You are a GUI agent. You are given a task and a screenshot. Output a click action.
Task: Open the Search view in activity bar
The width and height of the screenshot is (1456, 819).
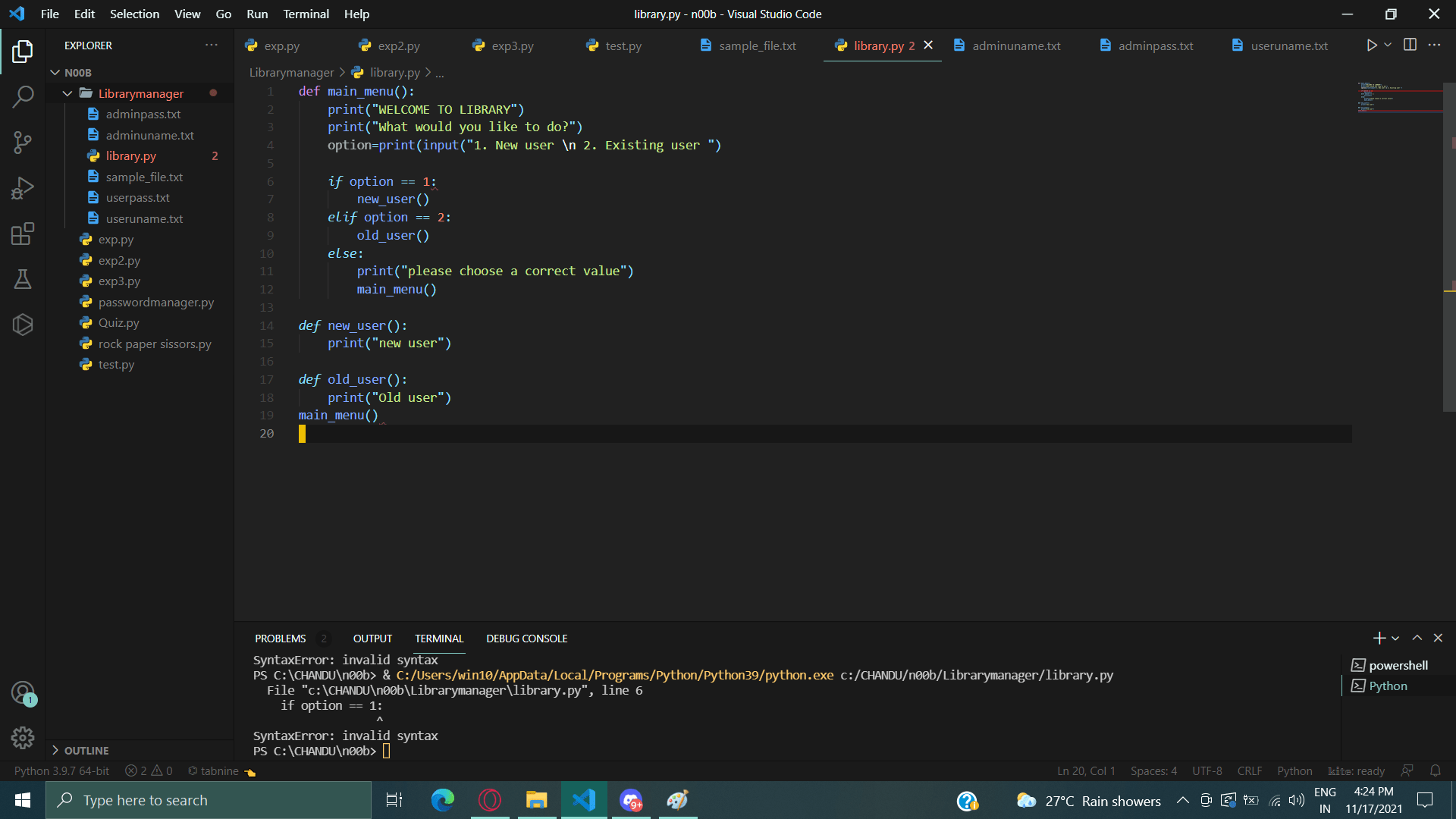pos(23,96)
